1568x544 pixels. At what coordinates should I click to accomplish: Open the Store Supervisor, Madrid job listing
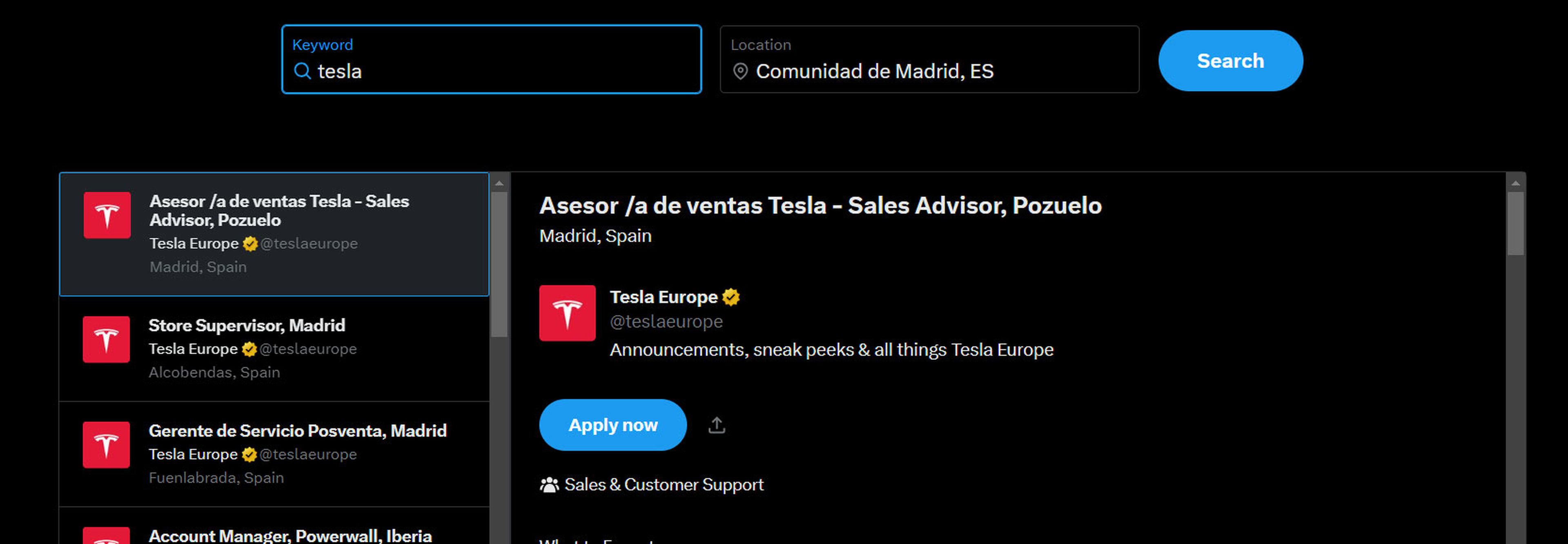click(247, 326)
